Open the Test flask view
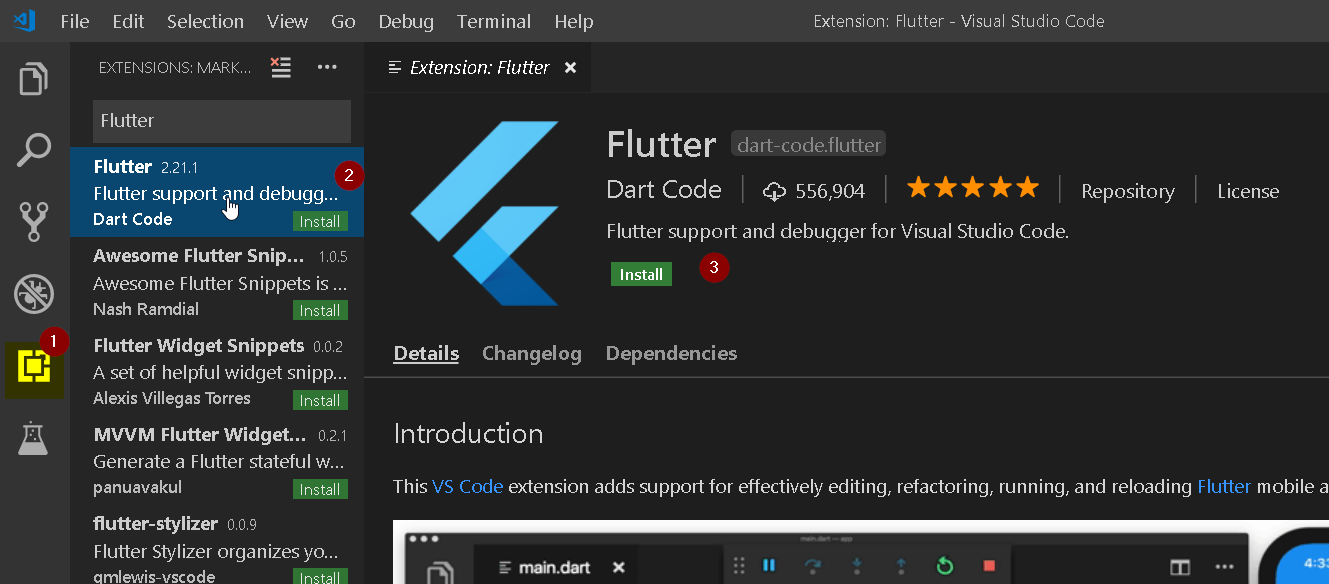This screenshot has width=1329, height=584. pos(34,439)
